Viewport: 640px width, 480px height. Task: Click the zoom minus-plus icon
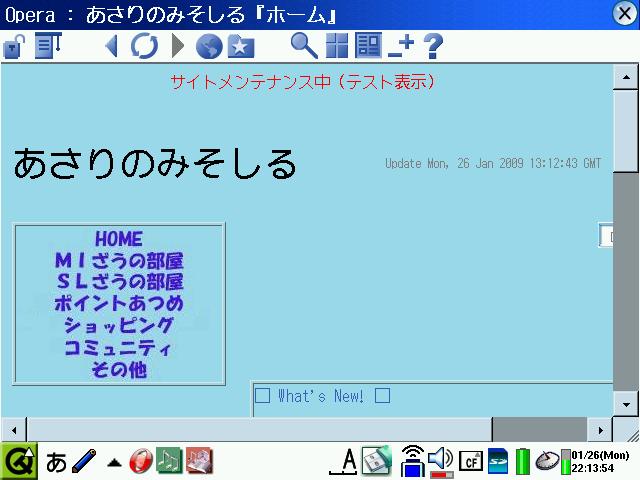[400, 46]
